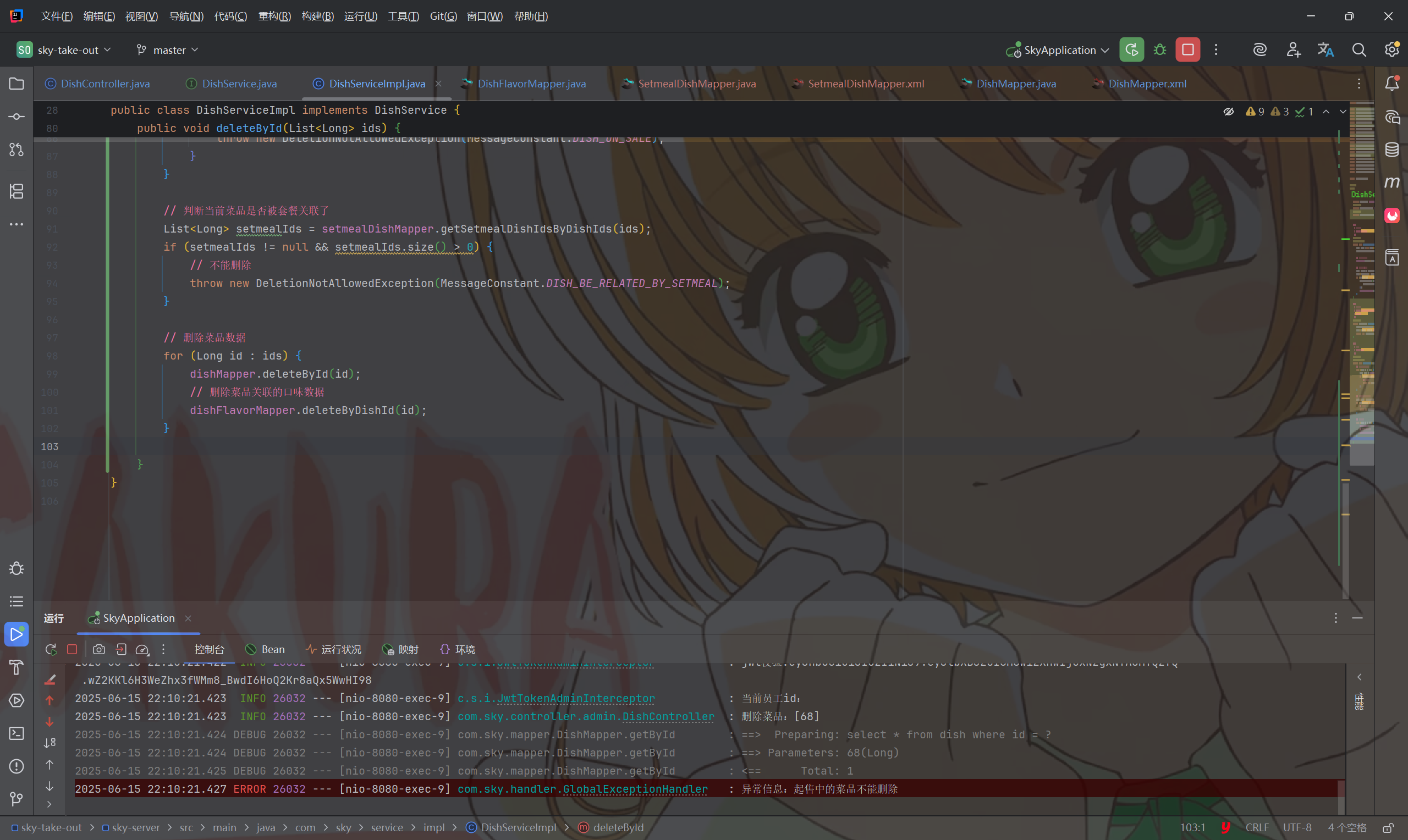The width and height of the screenshot is (1408, 840).
Task: Open the Commit tool window in left sidebar
Action: [x=16, y=117]
